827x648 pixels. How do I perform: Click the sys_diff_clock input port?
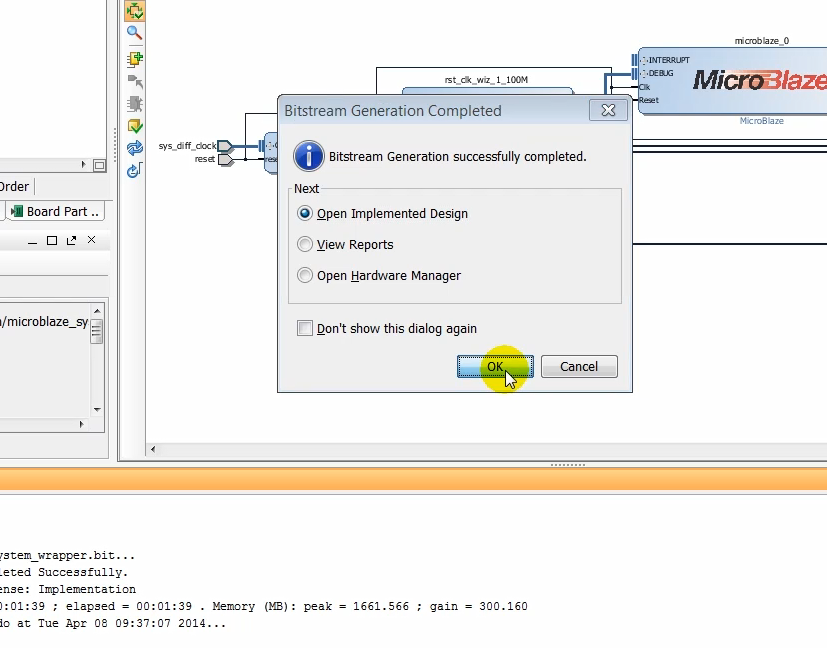225,146
